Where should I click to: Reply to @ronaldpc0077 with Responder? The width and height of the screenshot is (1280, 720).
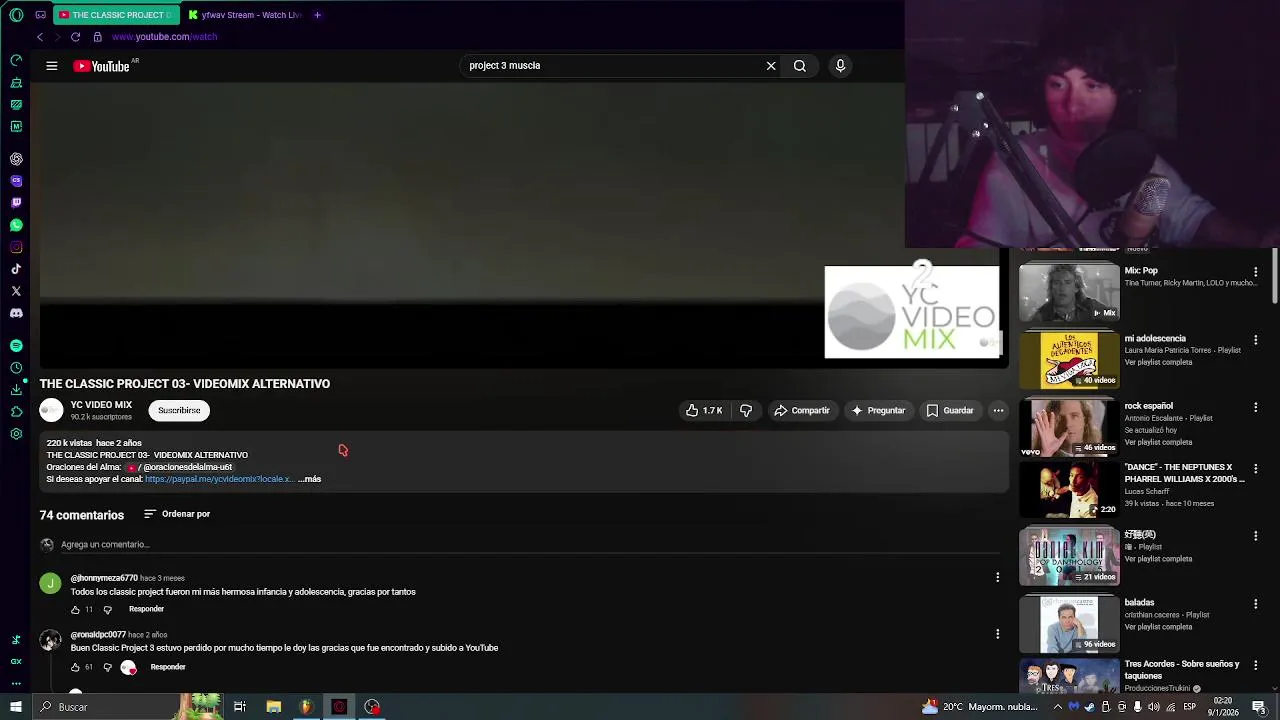[x=168, y=667]
